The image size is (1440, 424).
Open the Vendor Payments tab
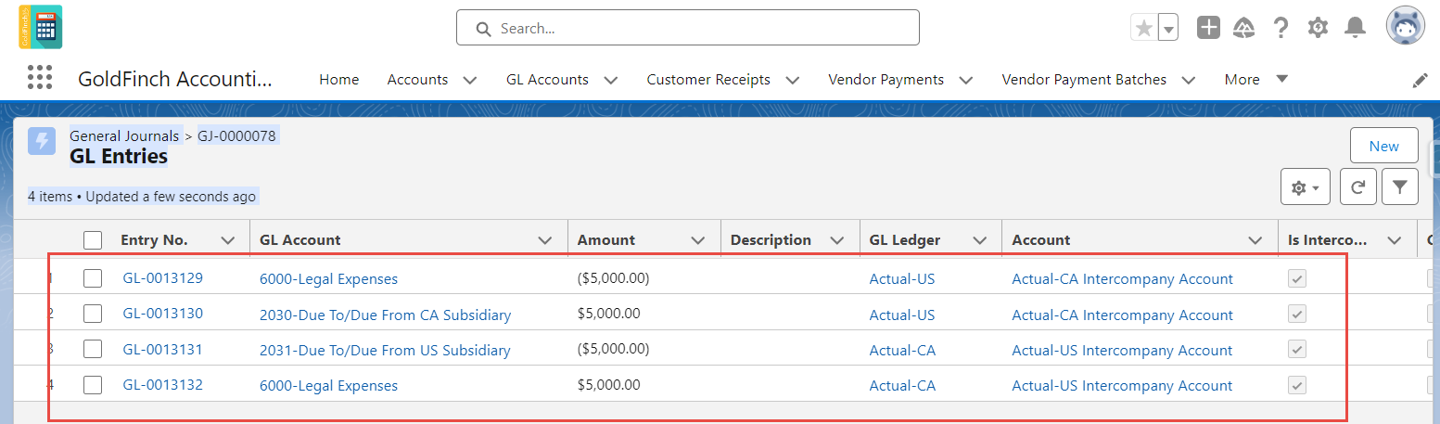(x=886, y=79)
